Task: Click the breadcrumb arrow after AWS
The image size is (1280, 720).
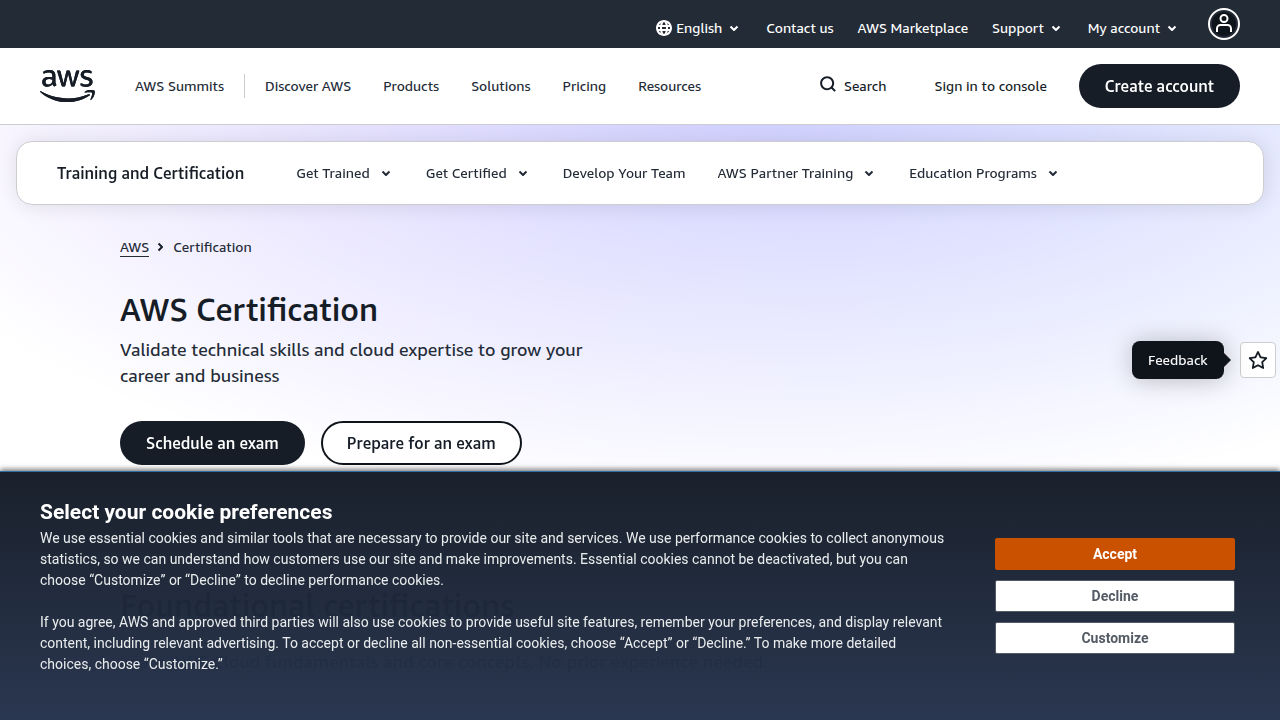Action: [160, 247]
